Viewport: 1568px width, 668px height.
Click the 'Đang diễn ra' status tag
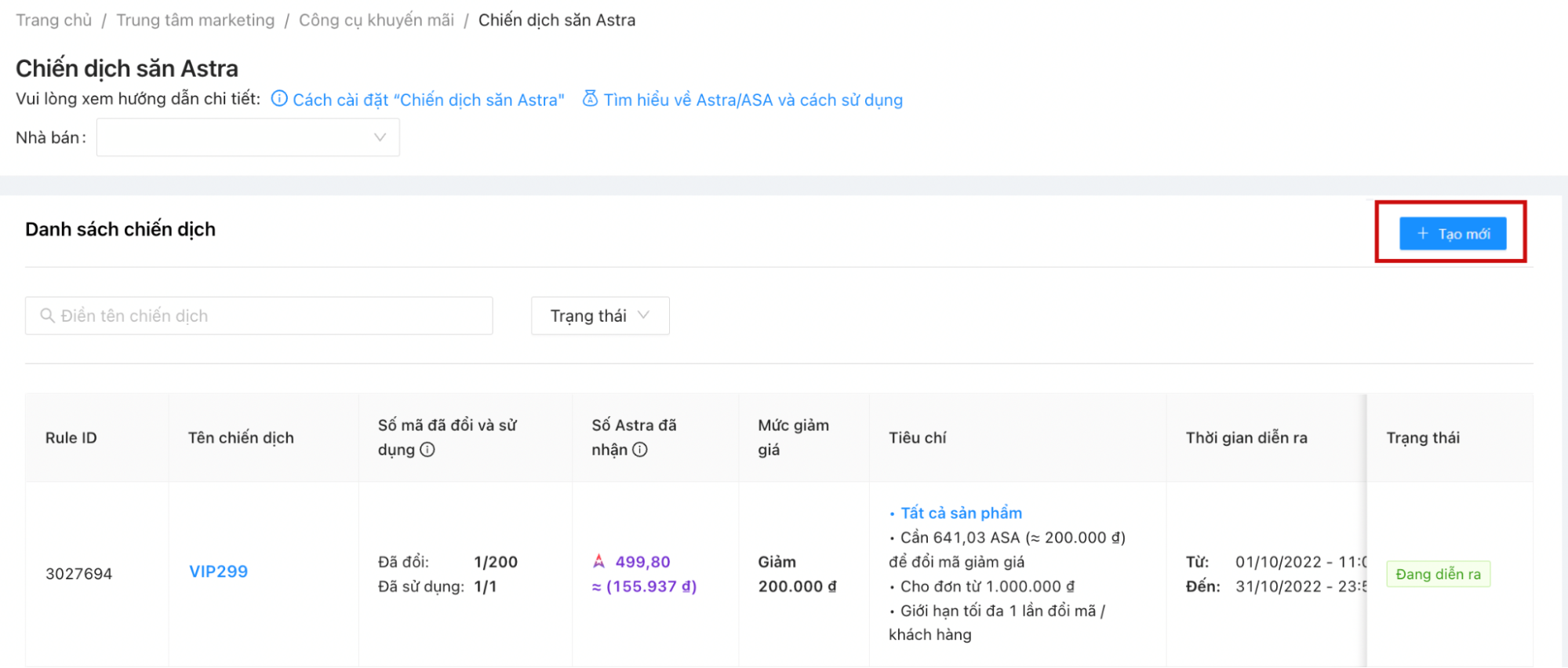[1438, 574]
